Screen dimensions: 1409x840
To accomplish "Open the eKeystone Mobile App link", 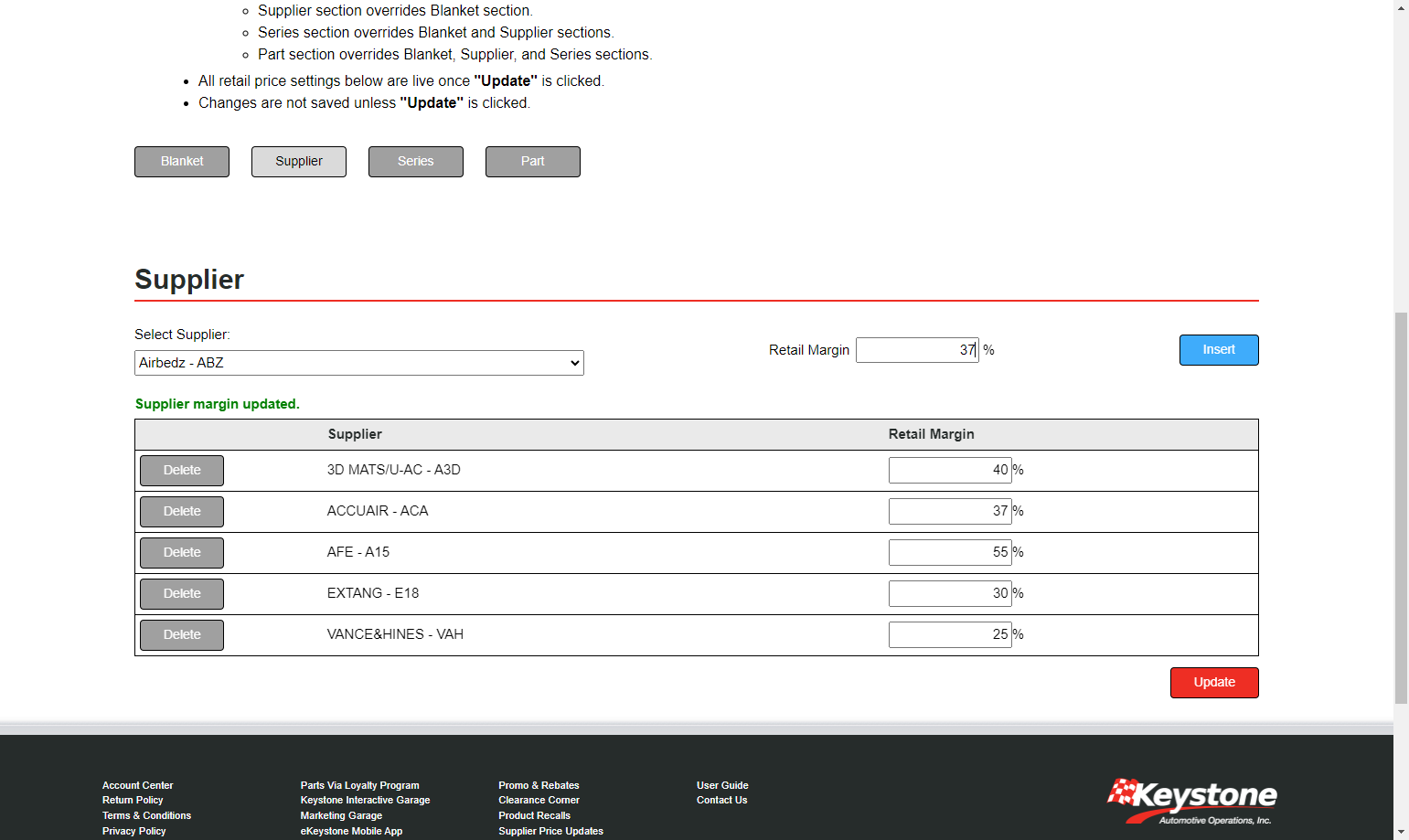I will (x=351, y=832).
